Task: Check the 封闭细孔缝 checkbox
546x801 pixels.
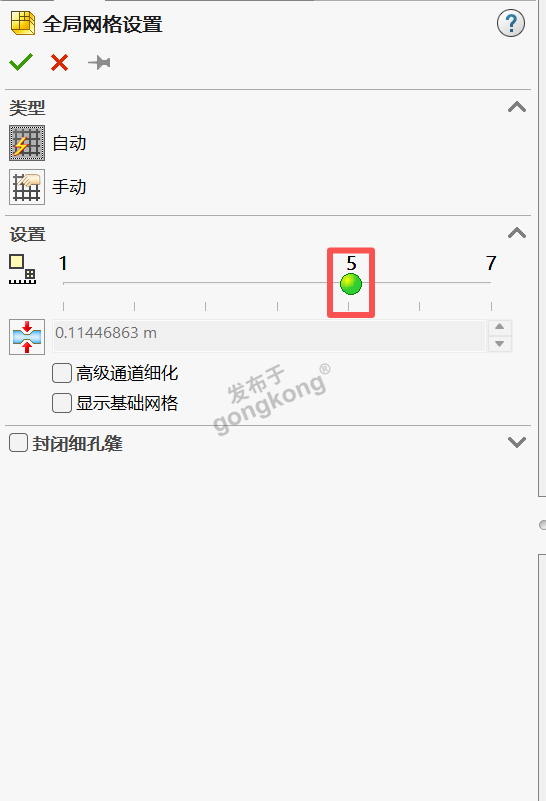Action: pyautogui.click(x=18, y=442)
